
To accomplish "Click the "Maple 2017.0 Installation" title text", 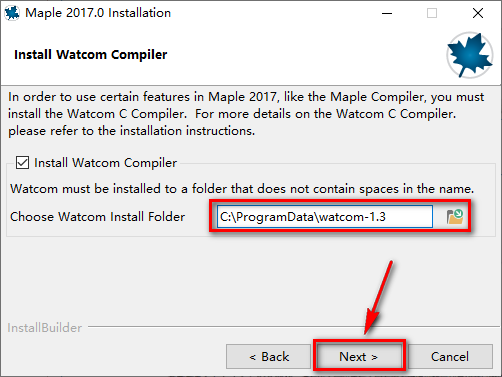I will click(98, 13).
